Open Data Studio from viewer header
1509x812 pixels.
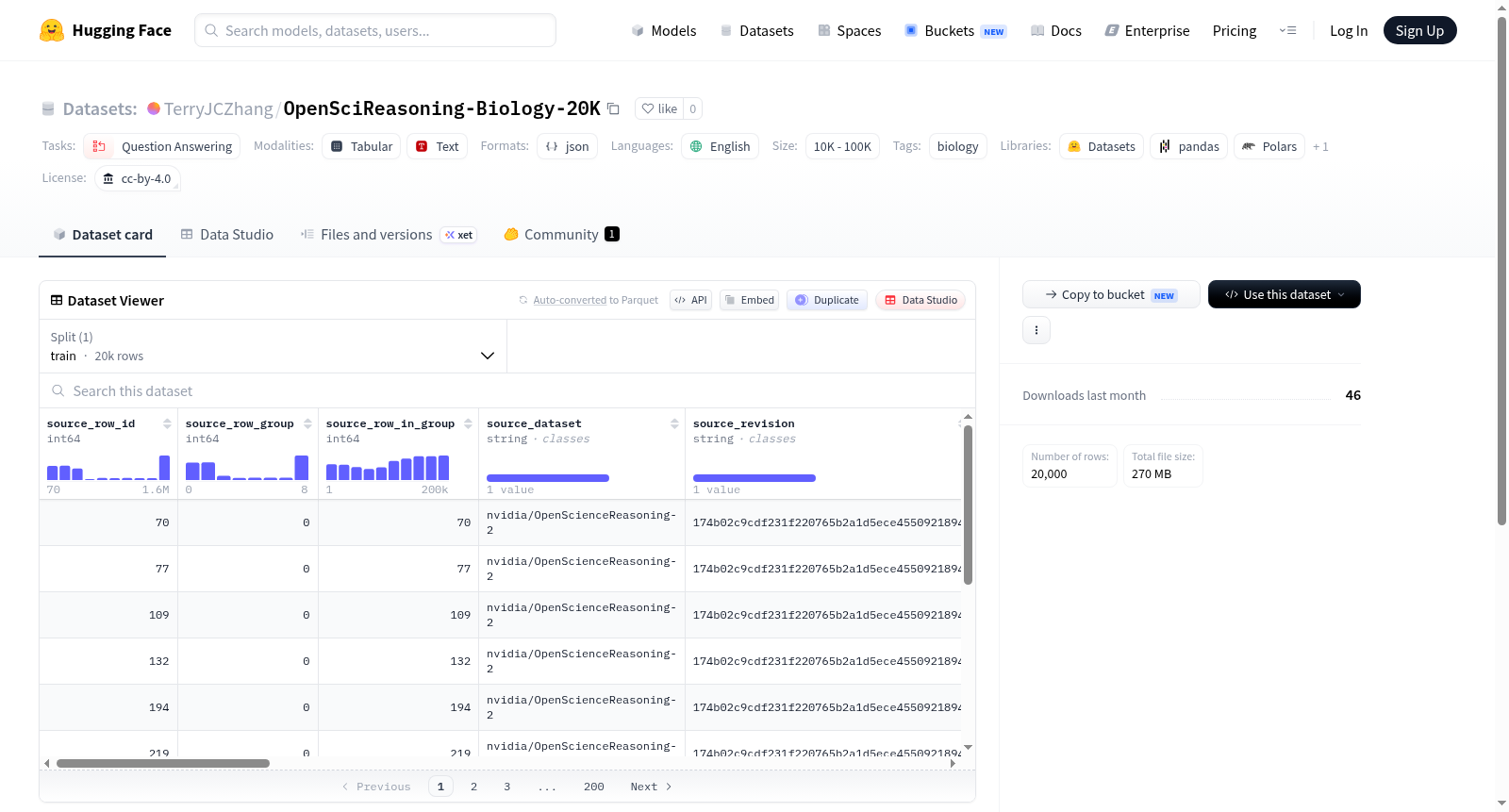point(920,300)
